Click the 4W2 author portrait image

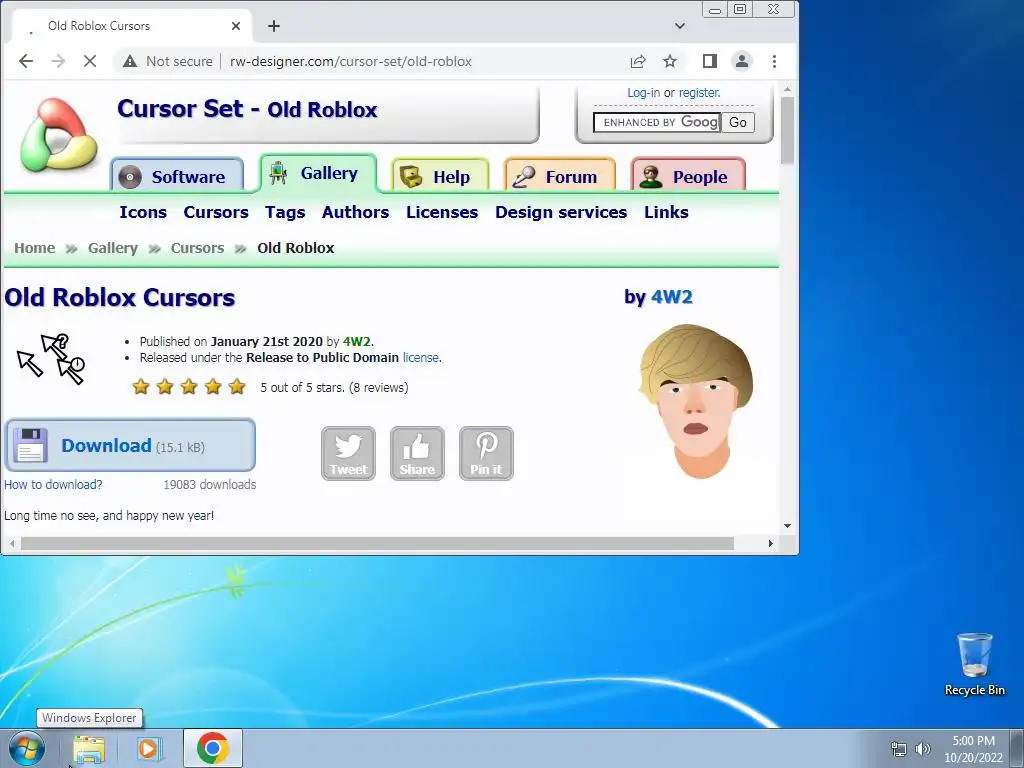[x=696, y=401]
